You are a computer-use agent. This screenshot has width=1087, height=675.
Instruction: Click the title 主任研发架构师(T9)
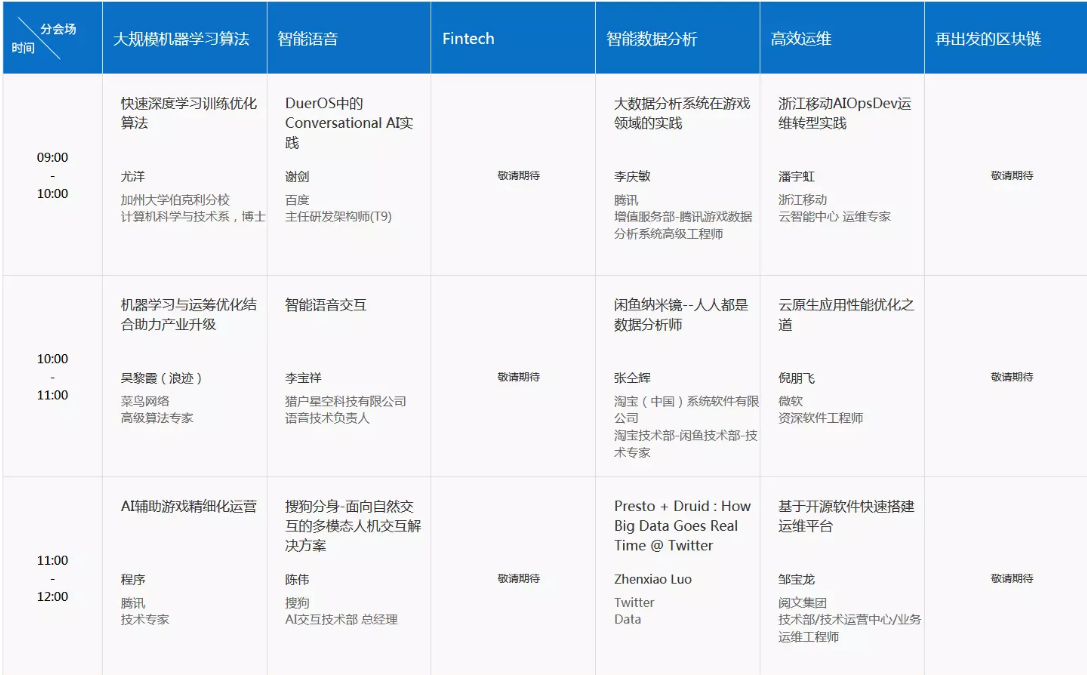pyautogui.click(x=338, y=217)
